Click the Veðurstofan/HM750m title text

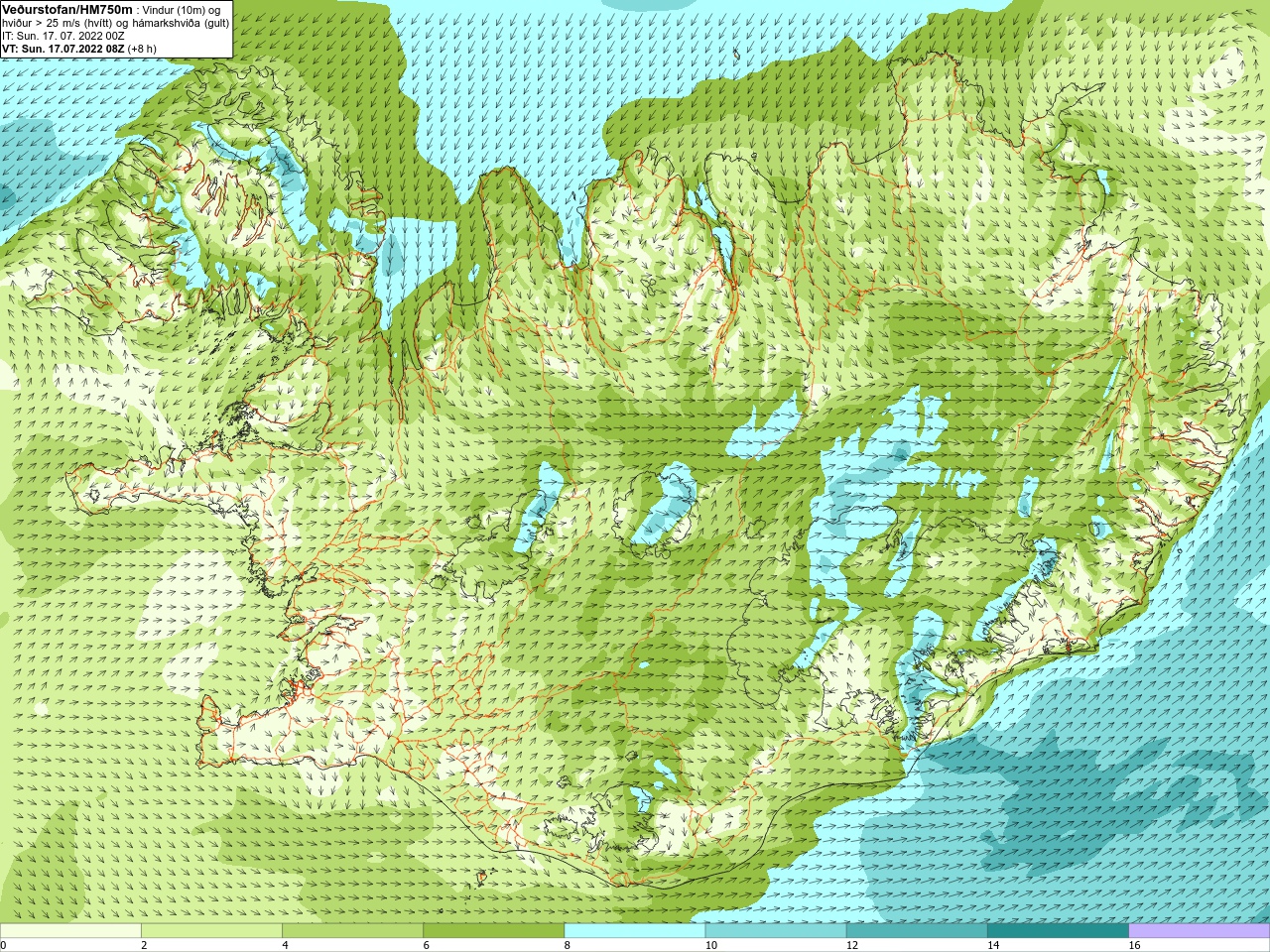[x=67, y=9]
